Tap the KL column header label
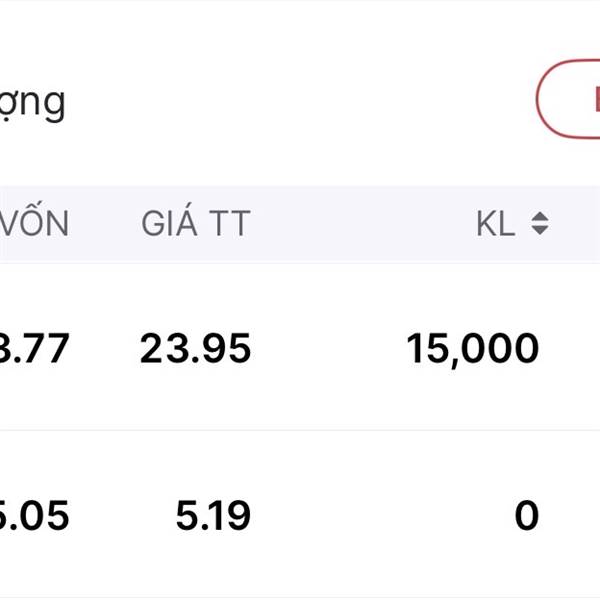This screenshot has width=600, height=600. point(495,224)
